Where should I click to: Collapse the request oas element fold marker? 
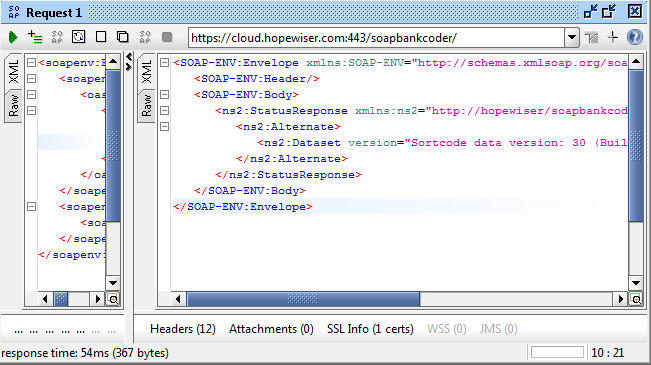[31, 95]
